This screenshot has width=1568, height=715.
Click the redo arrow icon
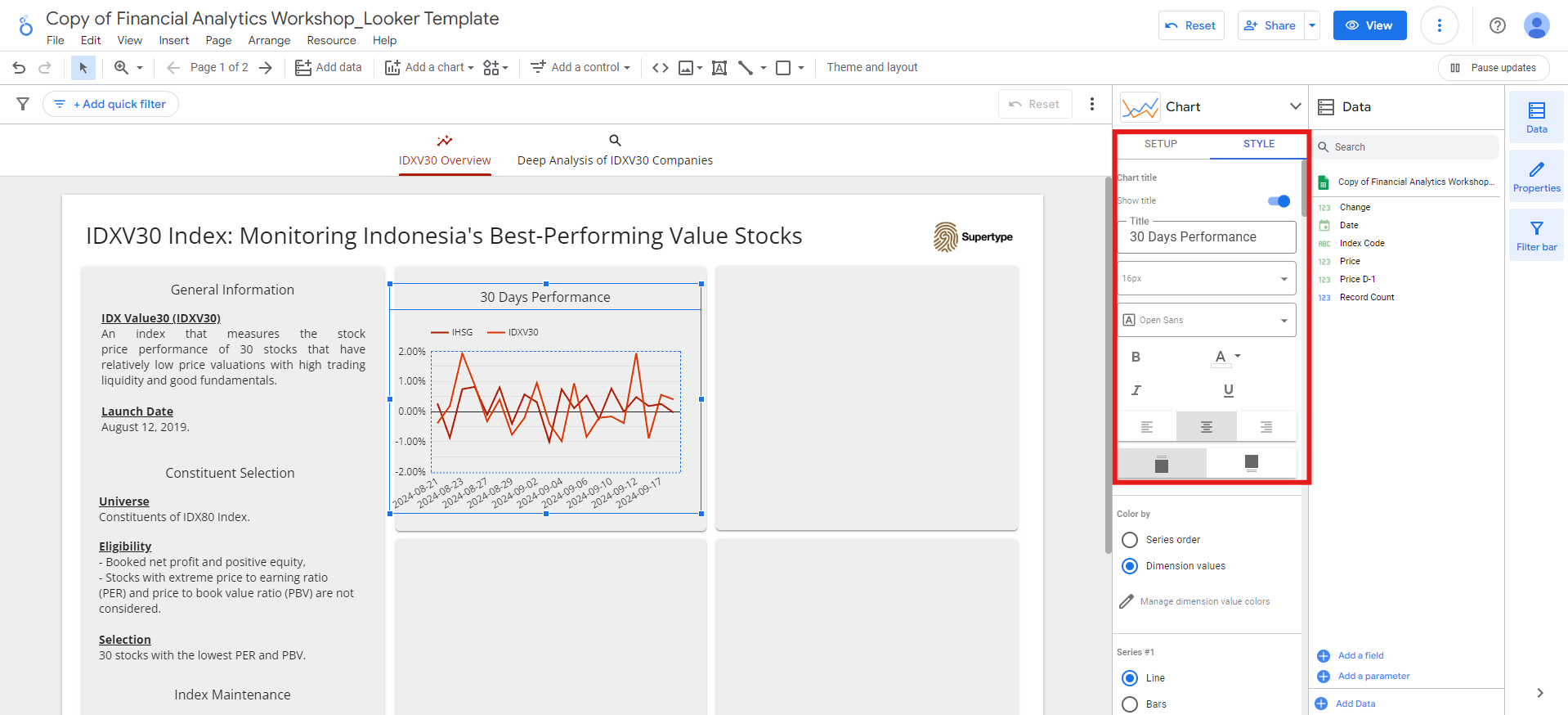45,68
